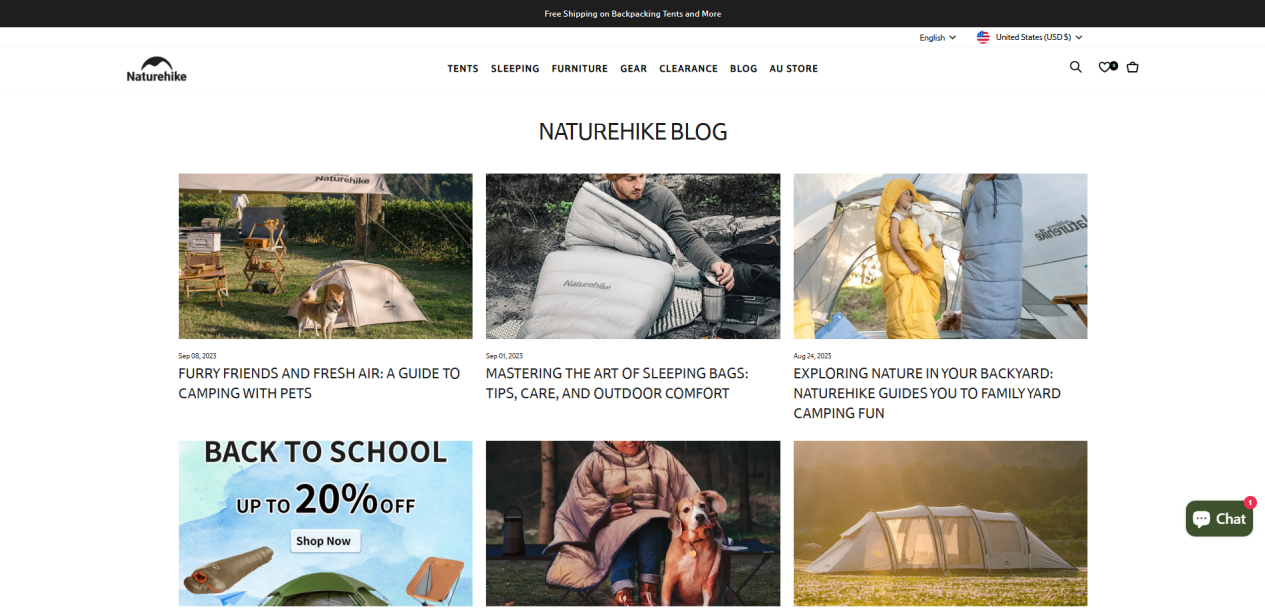Select FURNITURE in the navigation
Image resolution: width=1265 pixels, height=611 pixels.
click(580, 69)
